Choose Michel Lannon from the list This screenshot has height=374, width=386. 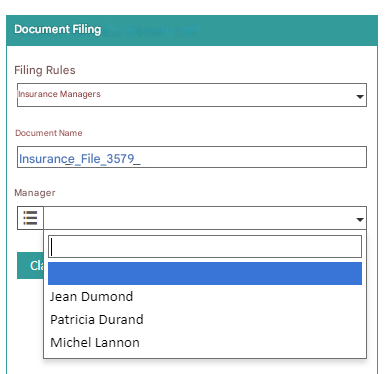[95, 342]
